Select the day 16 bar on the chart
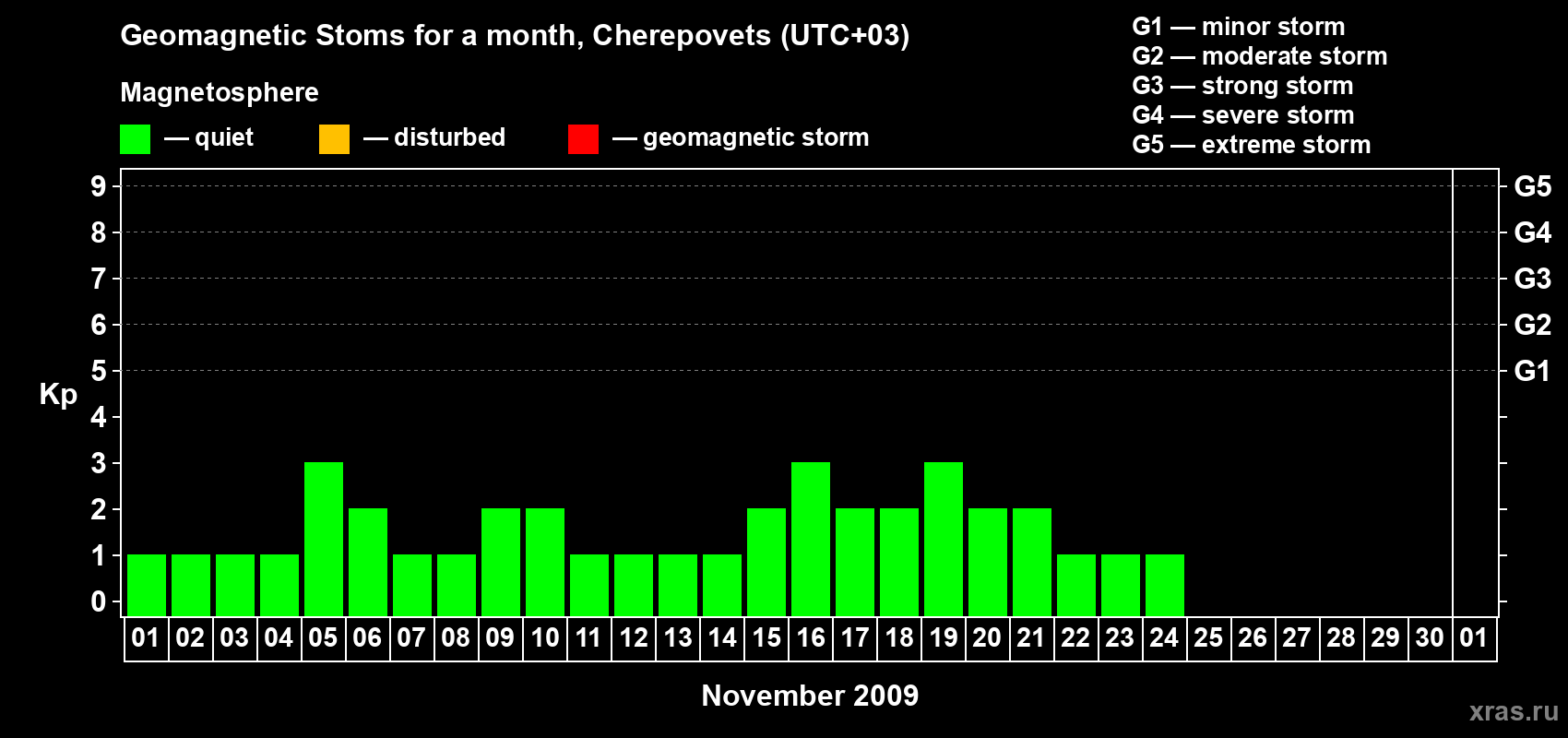Screen dimensions: 1568x738 [811, 539]
